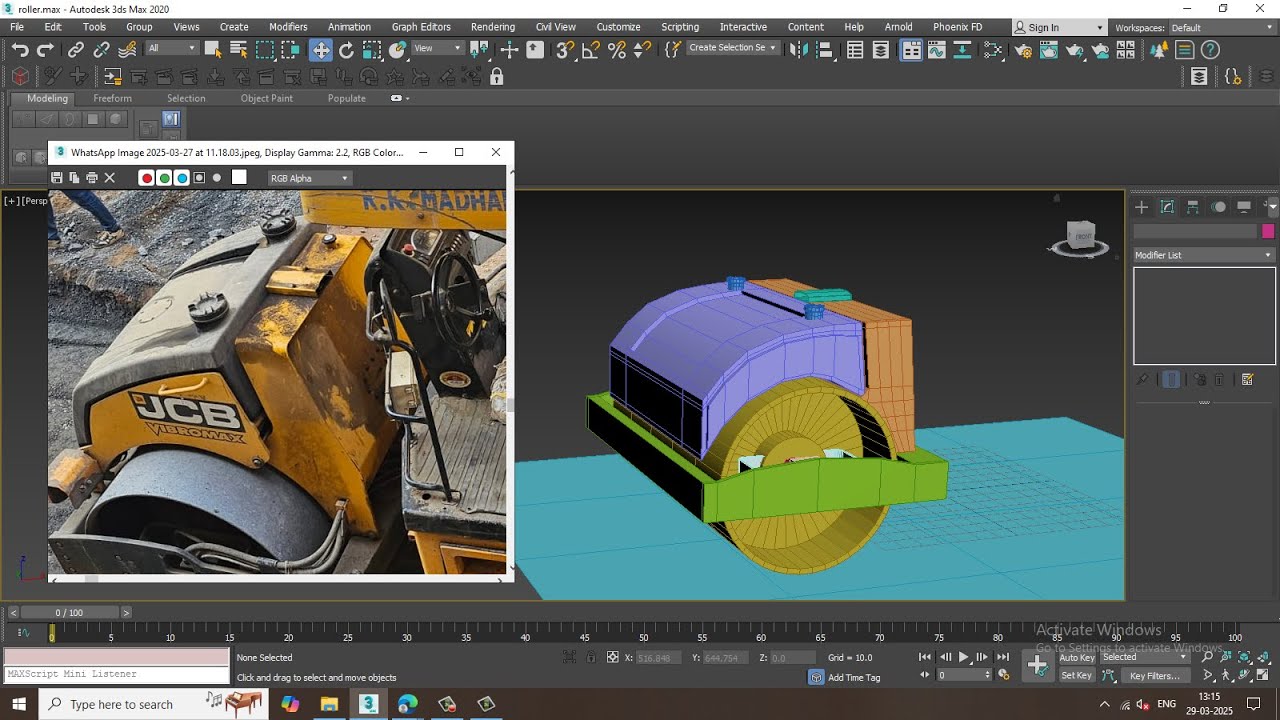Click the Sign In button

pos(1059,28)
